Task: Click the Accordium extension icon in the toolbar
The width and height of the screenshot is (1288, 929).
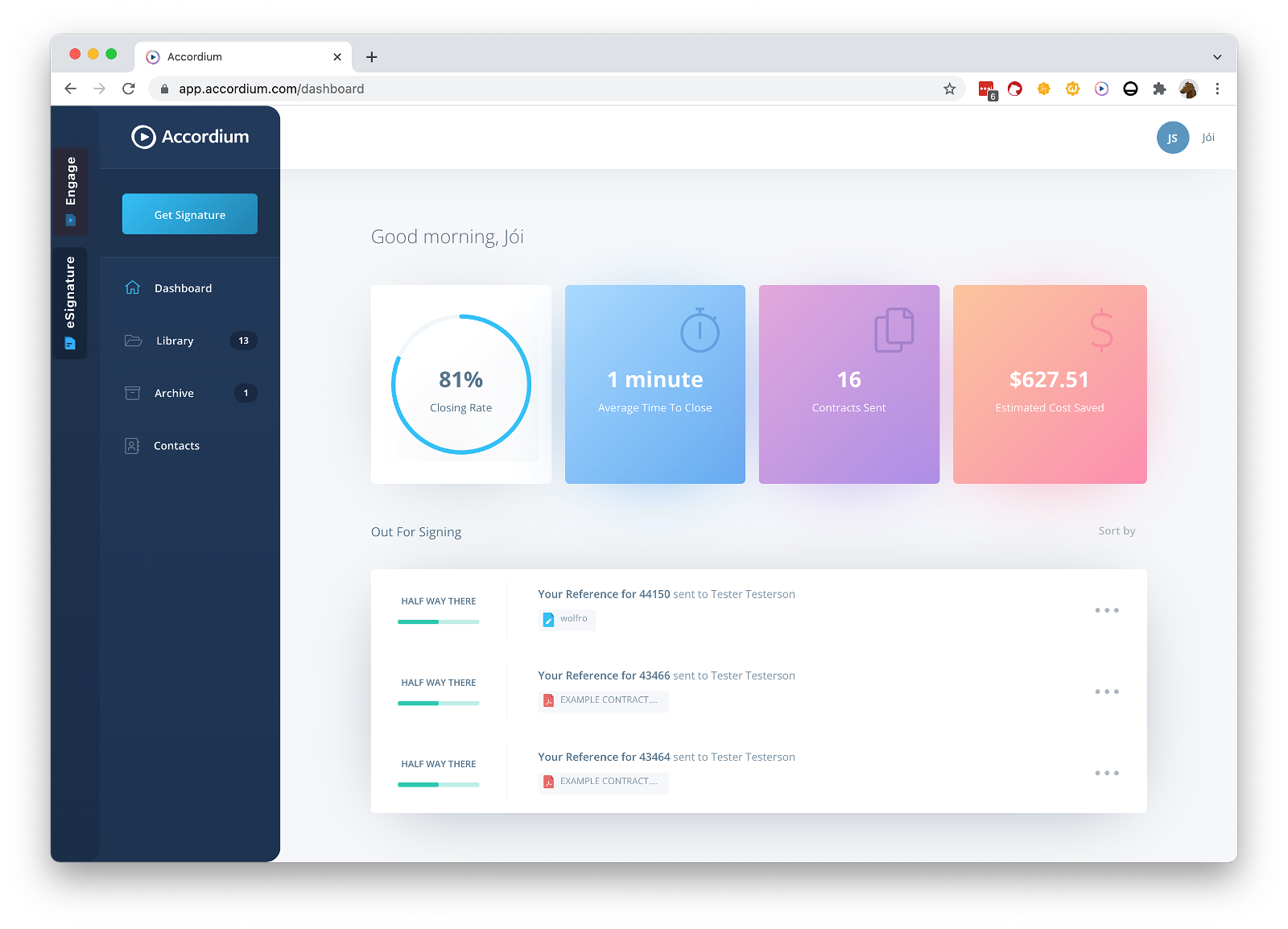Action: 1102,89
